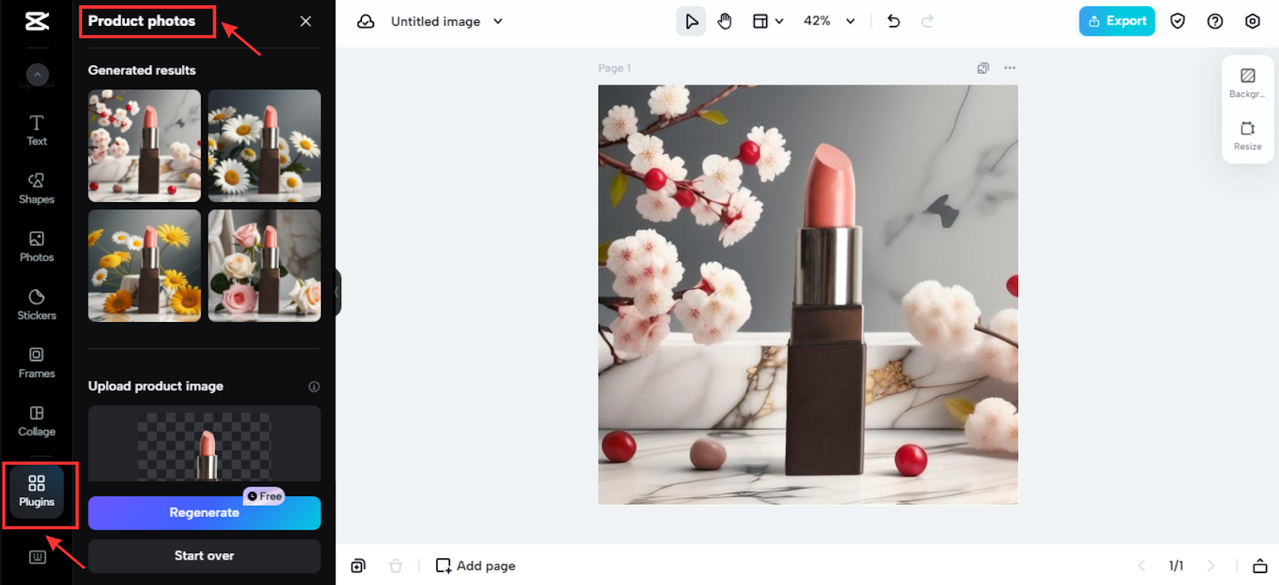The height and width of the screenshot is (585, 1279).
Task: Open the Page 1 more options menu
Action: [x=1010, y=68]
